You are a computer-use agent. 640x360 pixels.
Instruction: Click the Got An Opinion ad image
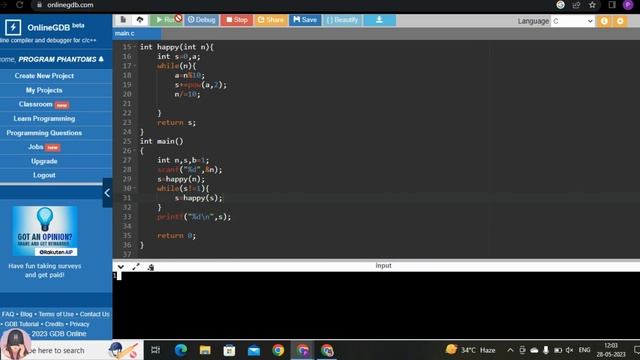pyautogui.click(x=45, y=231)
